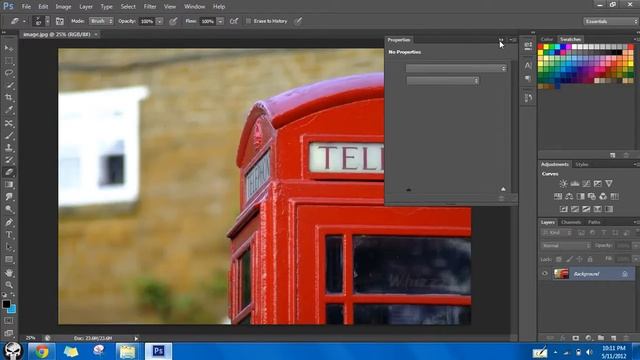Enable the Erase to History checkbox

tap(248, 21)
